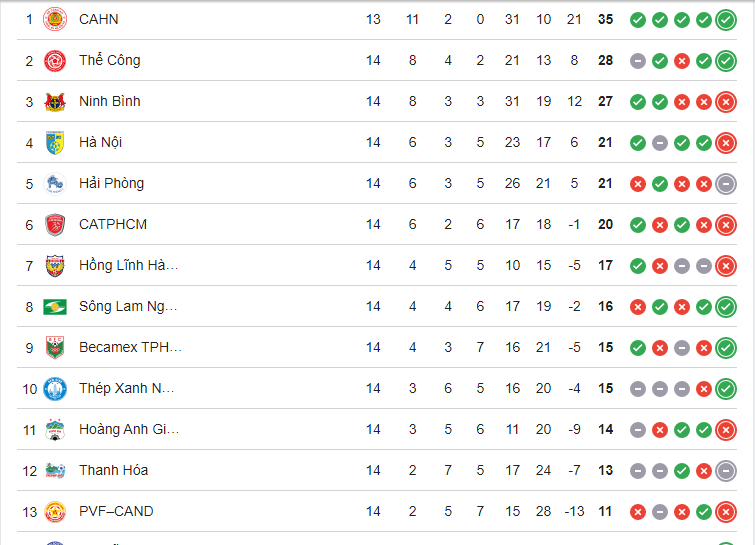Click the CATPHCM team logo
Image resolution: width=755 pixels, height=545 pixels.
[x=55, y=224]
